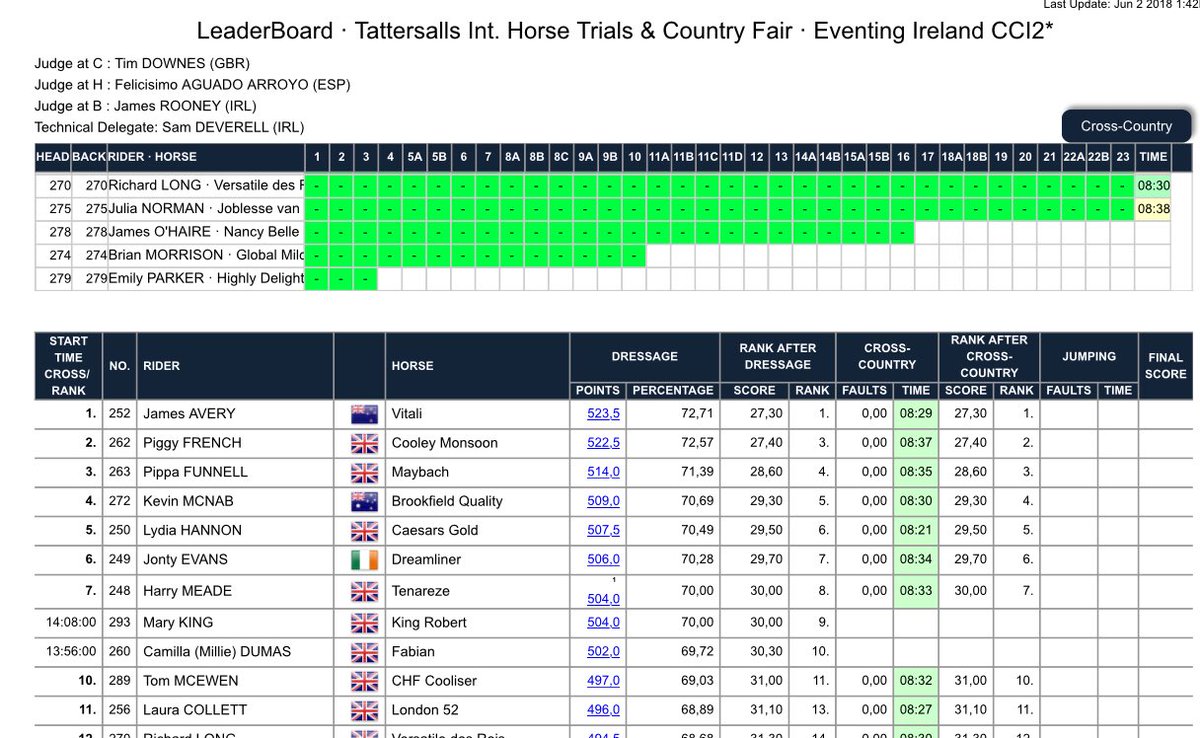Open dressage points link 509,0
This screenshot has width=1200, height=738.
603,501
